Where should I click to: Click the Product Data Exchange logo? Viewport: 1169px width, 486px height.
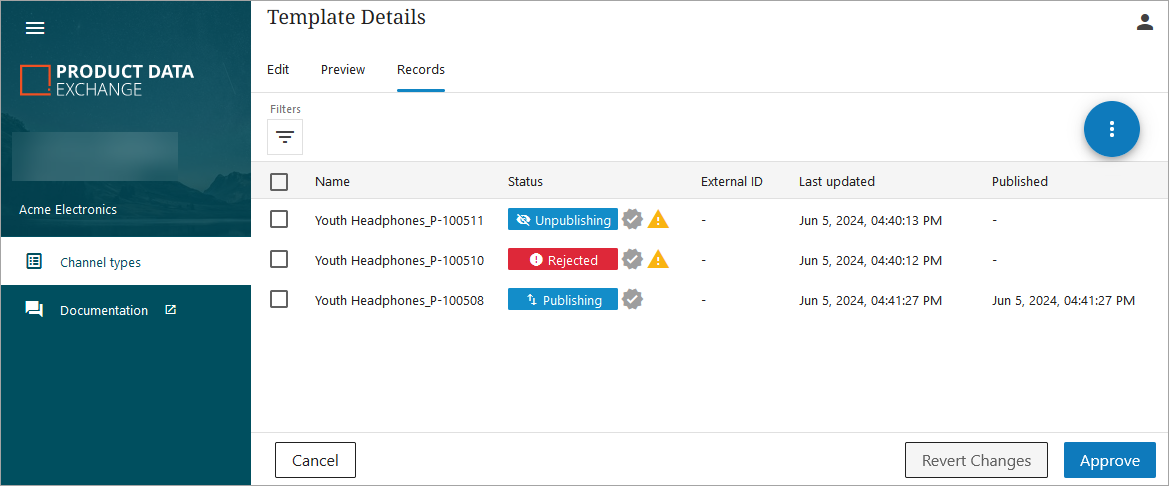pyautogui.click(x=107, y=80)
